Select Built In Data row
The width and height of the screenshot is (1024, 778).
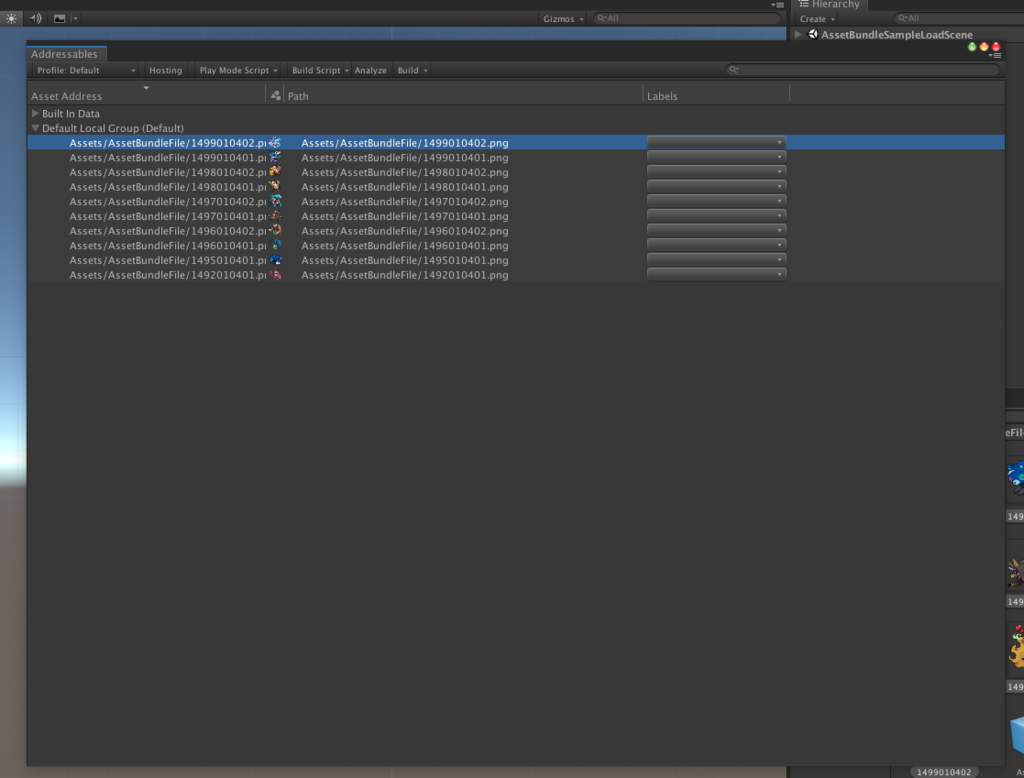[516, 113]
